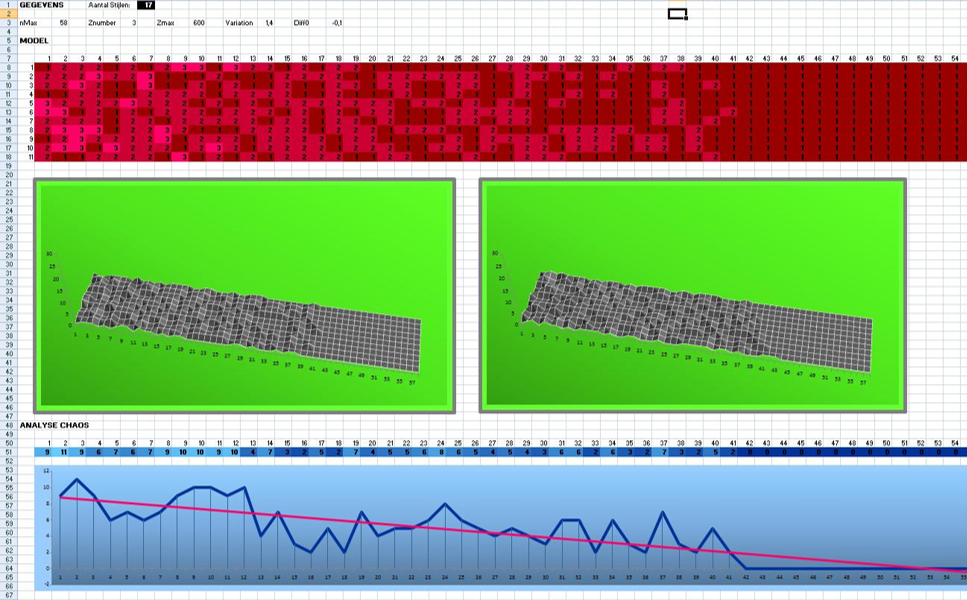Select row header 48
This screenshot has height=600, width=967.
click(9, 425)
